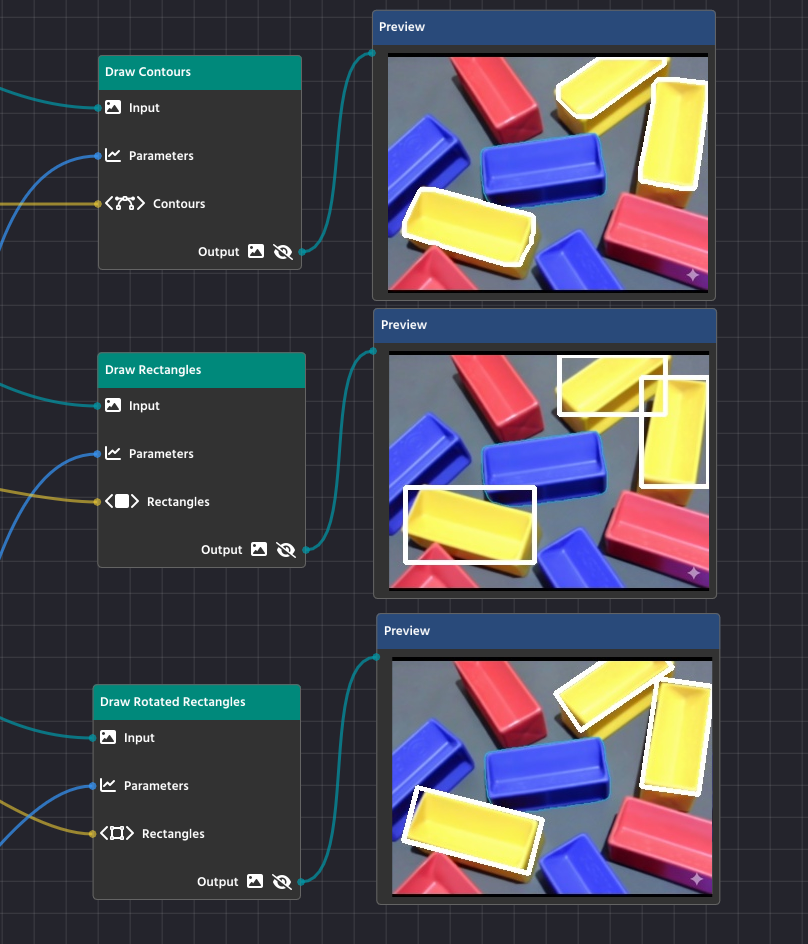Click the Contours curve icon in Draw Contours
This screenshot has height=944, width=808.
point(125,203)
